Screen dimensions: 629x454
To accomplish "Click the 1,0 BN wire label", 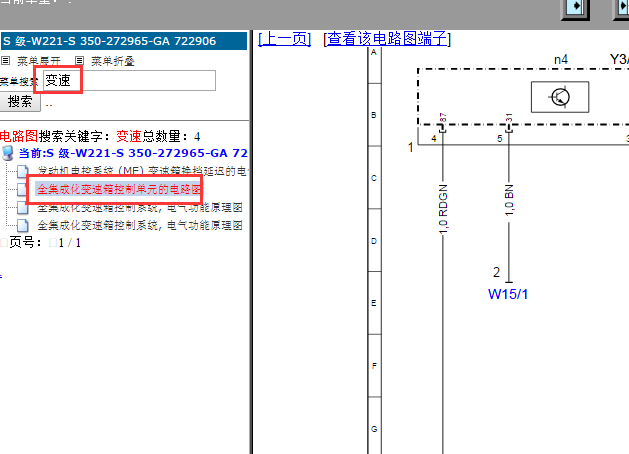I will coord(509,200).
